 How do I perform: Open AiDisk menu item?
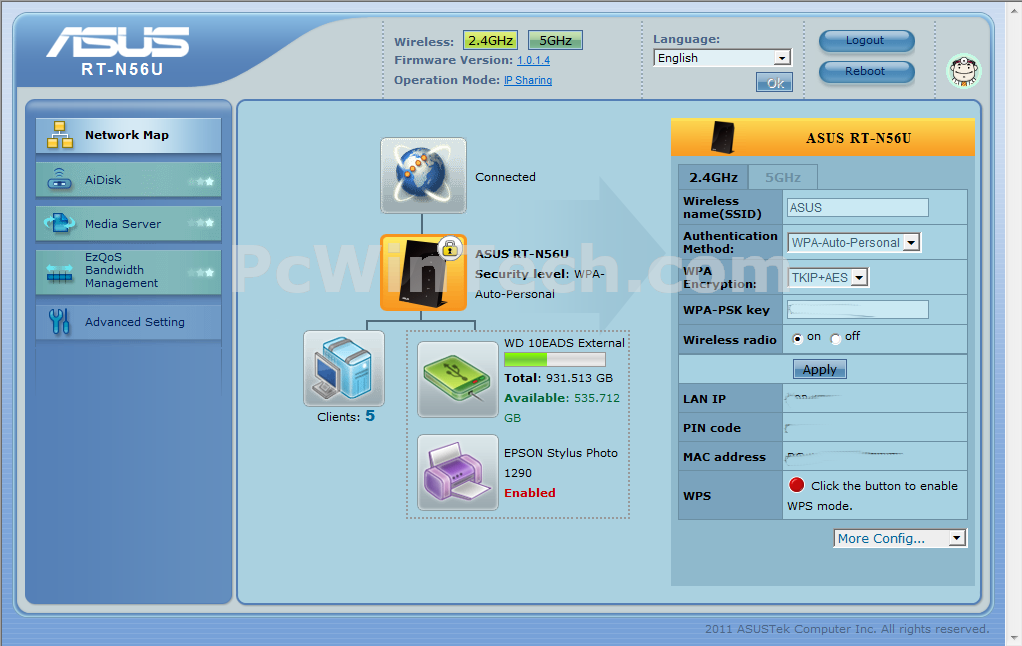click(x=128, y=180)
